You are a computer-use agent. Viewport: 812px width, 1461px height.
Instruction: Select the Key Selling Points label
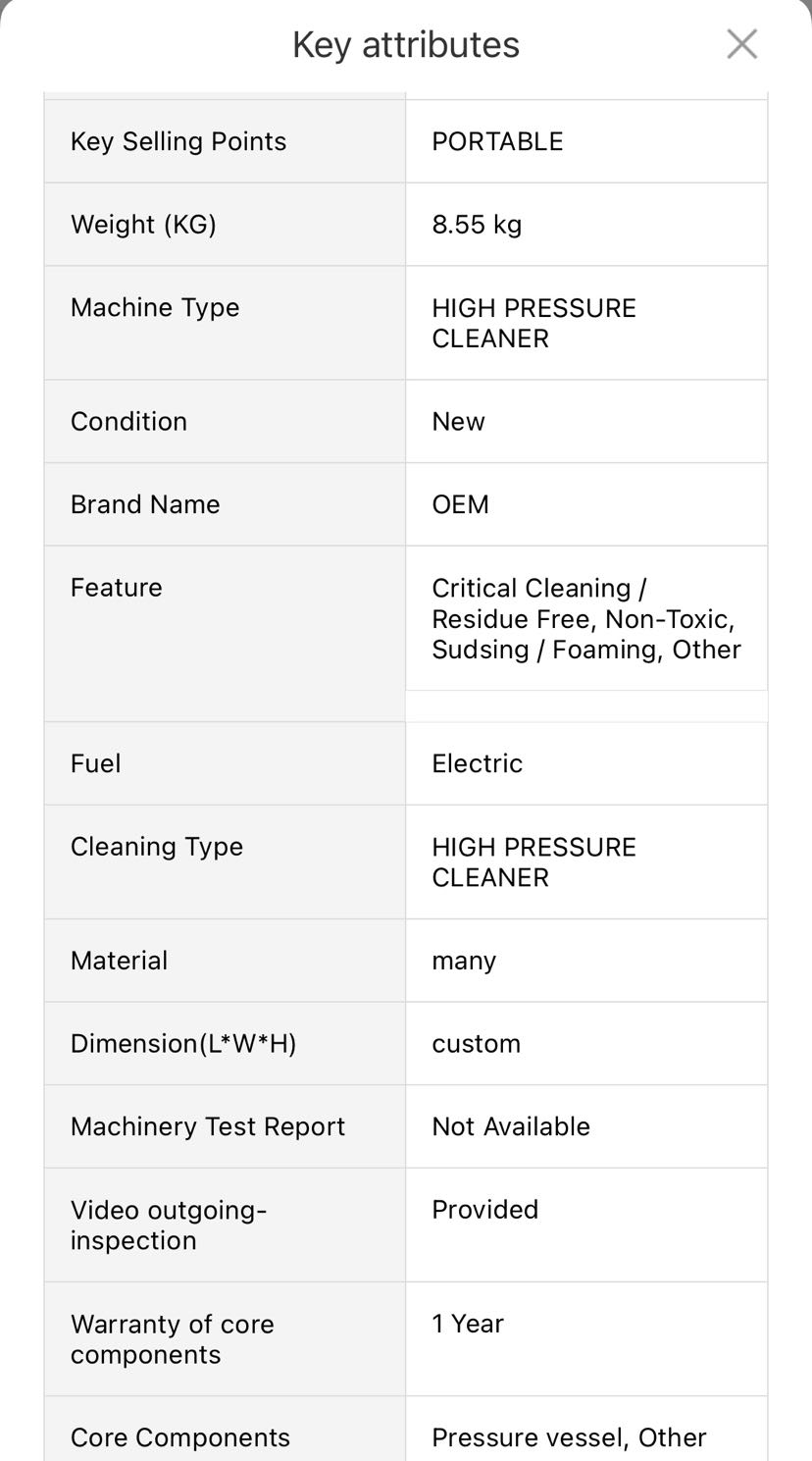click(178, 141)
